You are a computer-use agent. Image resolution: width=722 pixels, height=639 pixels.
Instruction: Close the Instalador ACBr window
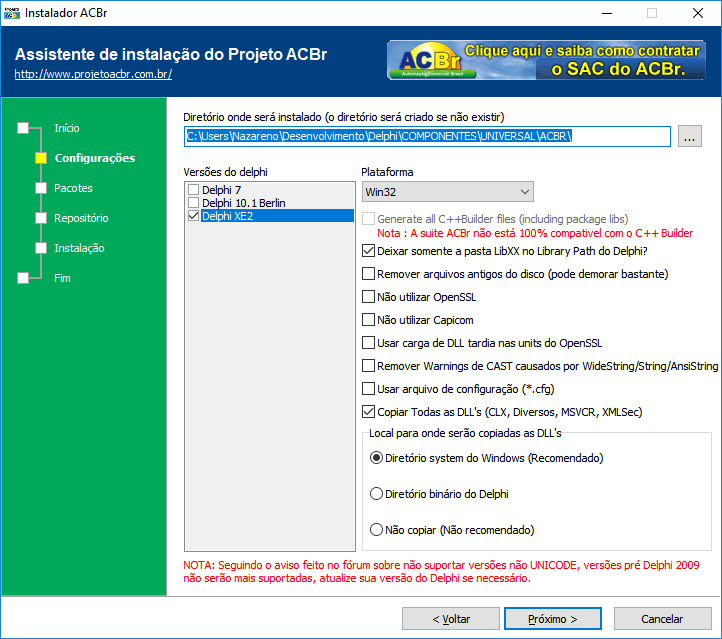click(698, 13)
